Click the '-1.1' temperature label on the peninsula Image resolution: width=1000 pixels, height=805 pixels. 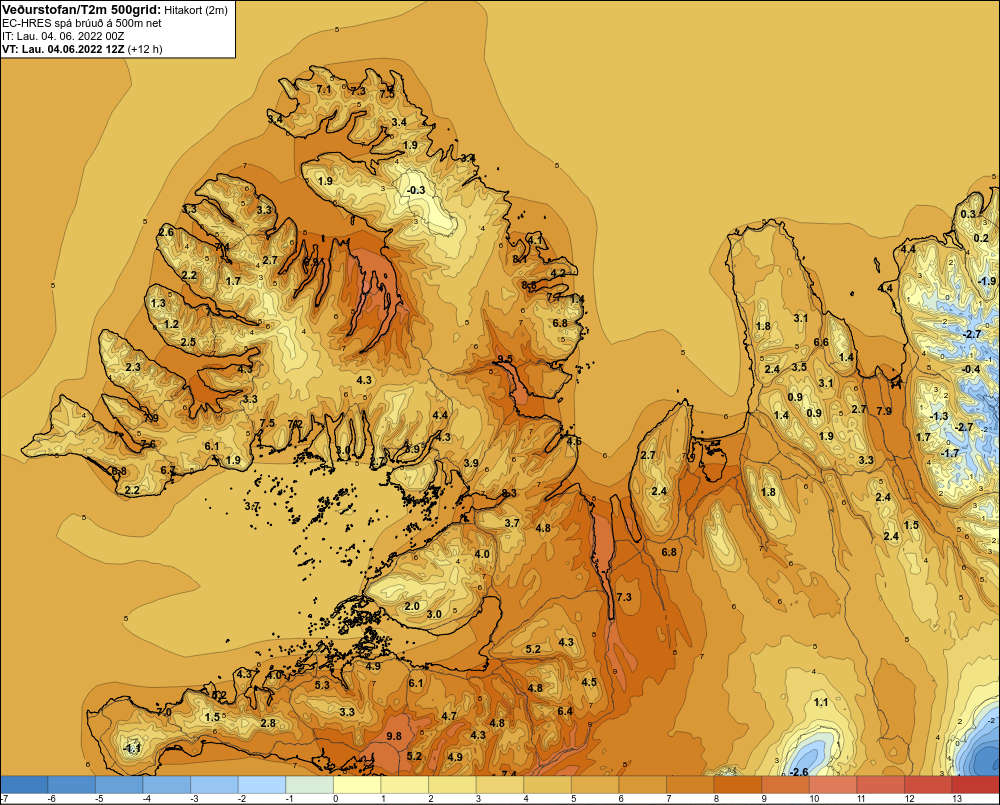click(x=131, y=748)
